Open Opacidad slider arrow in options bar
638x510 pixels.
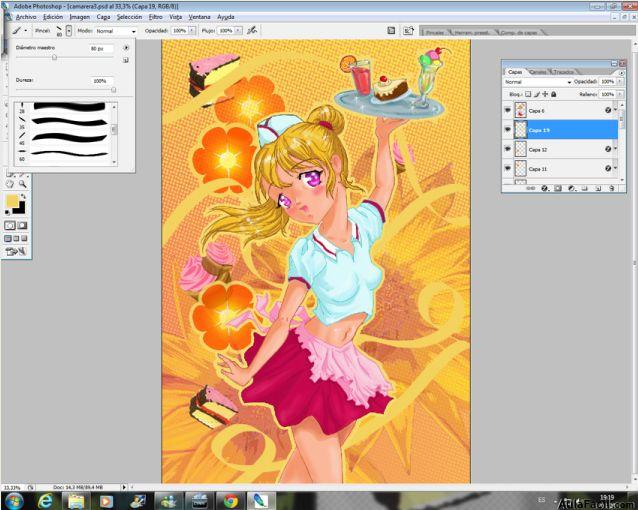click(x=192, y=31)
